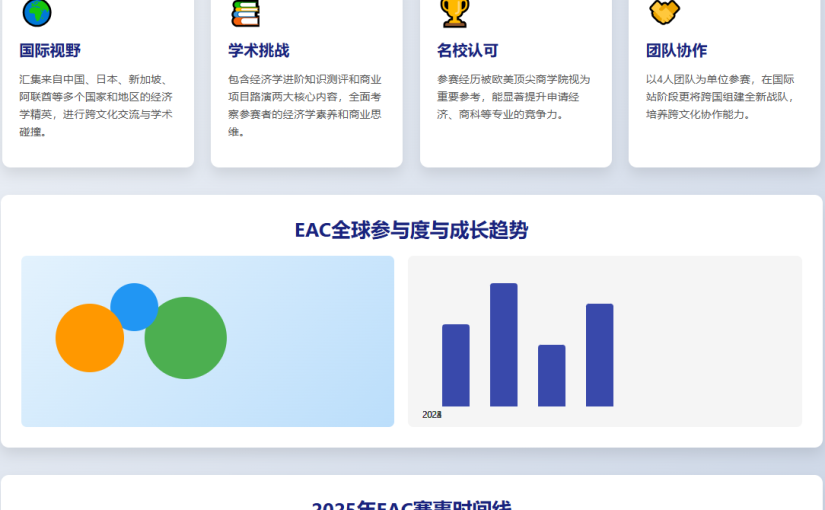This screenshot has width=825, height=510.
Task: Click the trophy icon above 名校认可
Action: point(455,13)
